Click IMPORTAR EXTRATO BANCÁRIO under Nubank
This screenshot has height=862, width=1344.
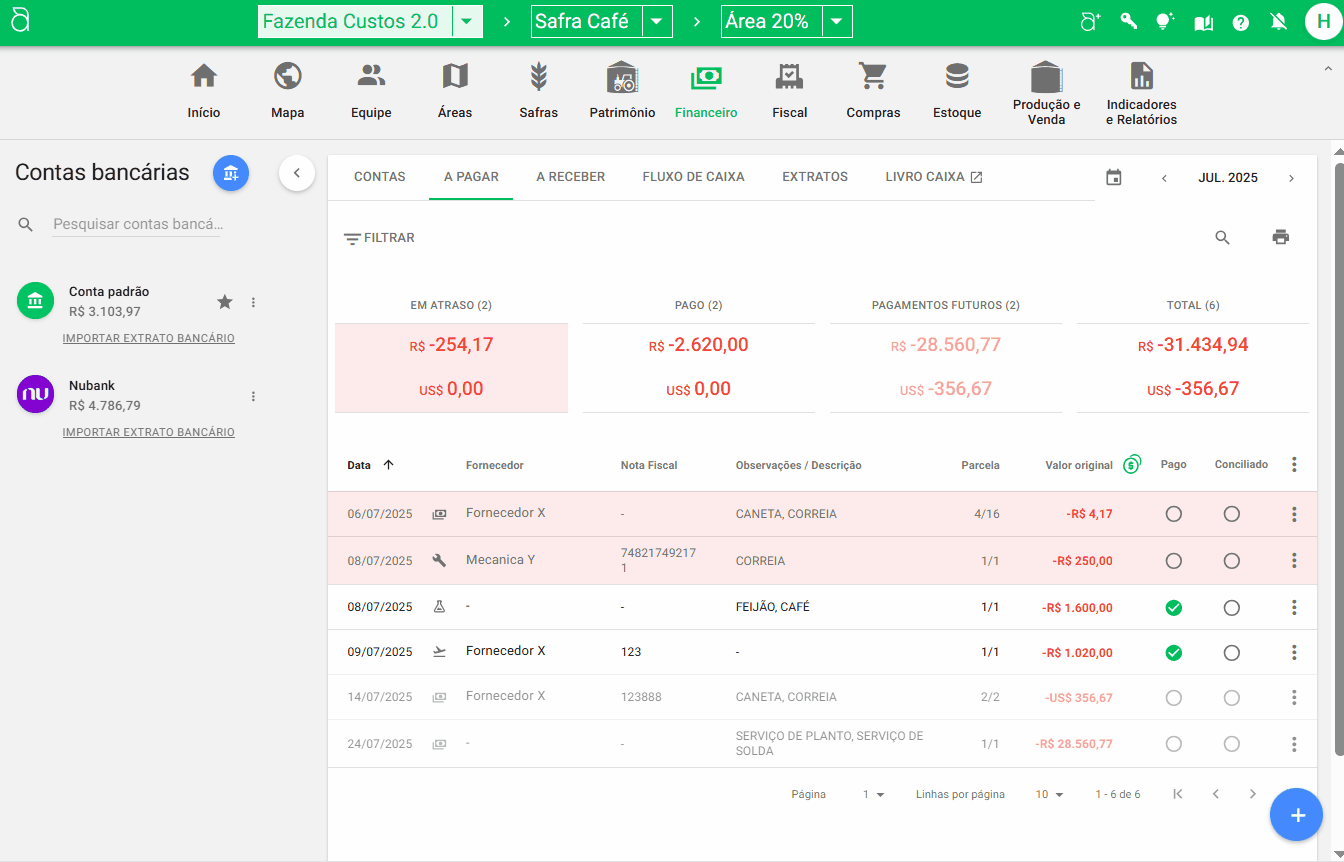[x=148, y=433]
